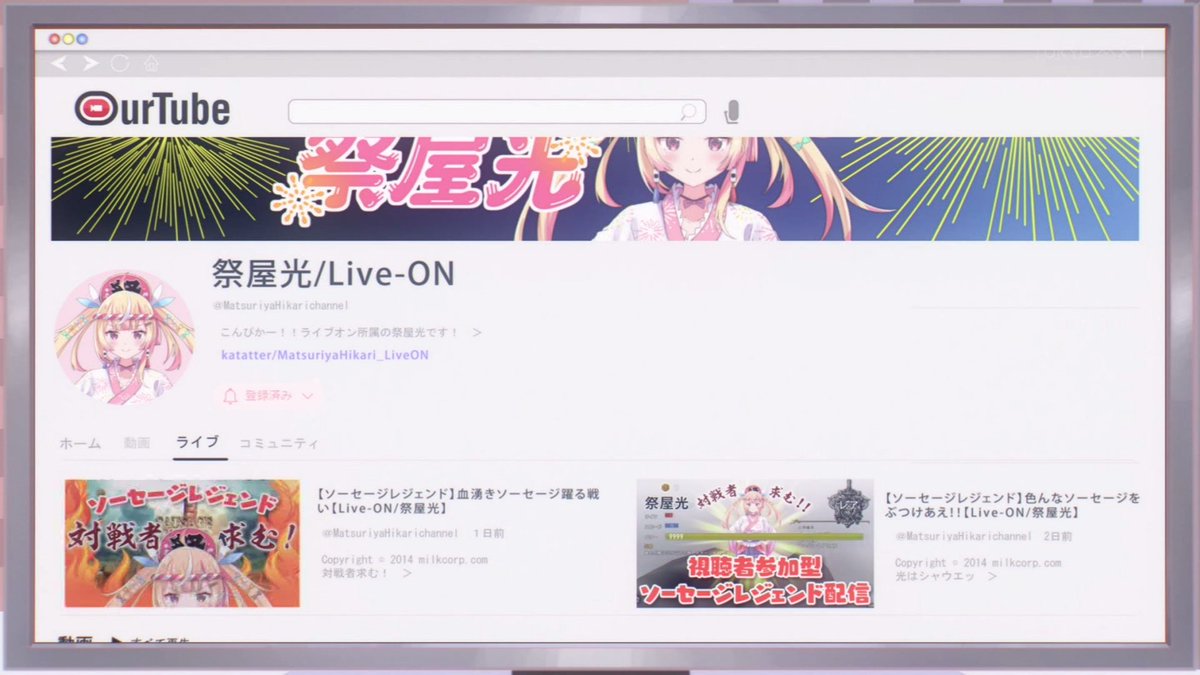Click yellow minimize window dot
Screen dimensions: 1200x675
pyautogui.click(x=69, y=38)
